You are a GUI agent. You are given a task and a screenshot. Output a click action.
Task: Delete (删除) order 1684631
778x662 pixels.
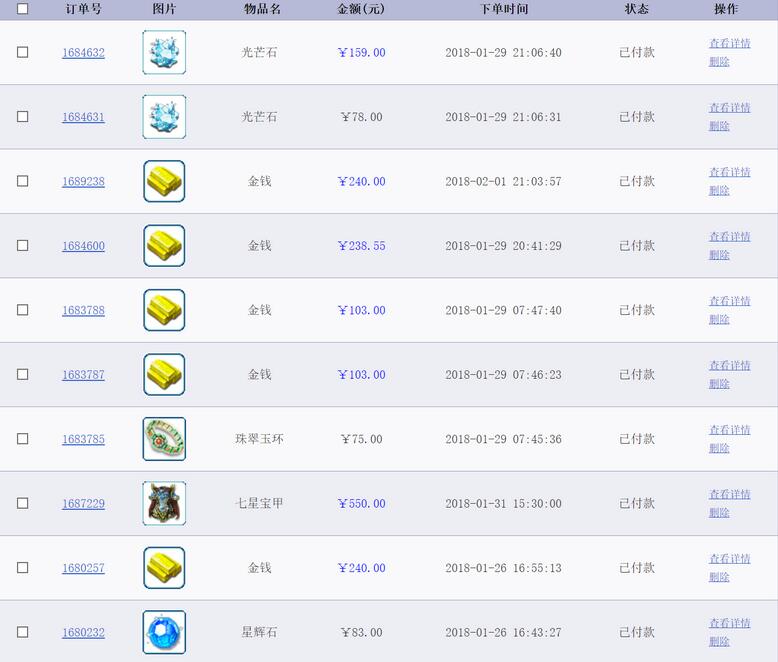[719, 126]
